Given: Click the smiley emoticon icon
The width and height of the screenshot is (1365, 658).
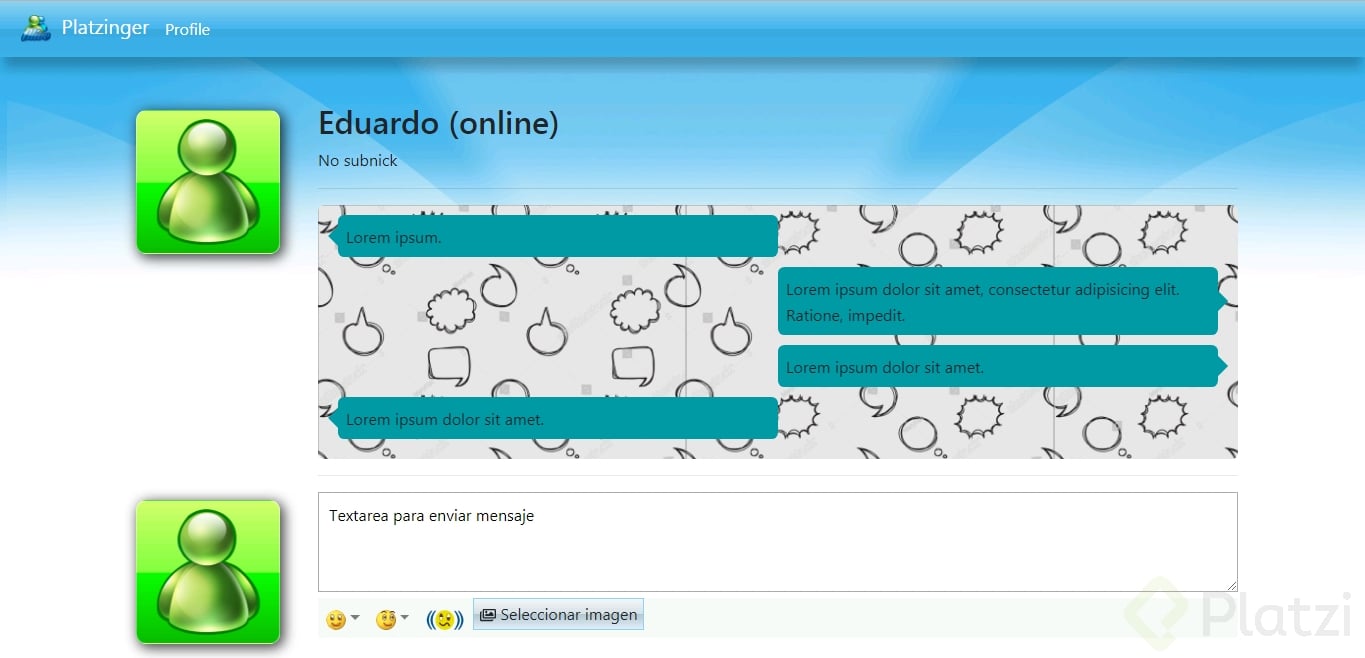Looking at the screenshot, I should 336,620.
